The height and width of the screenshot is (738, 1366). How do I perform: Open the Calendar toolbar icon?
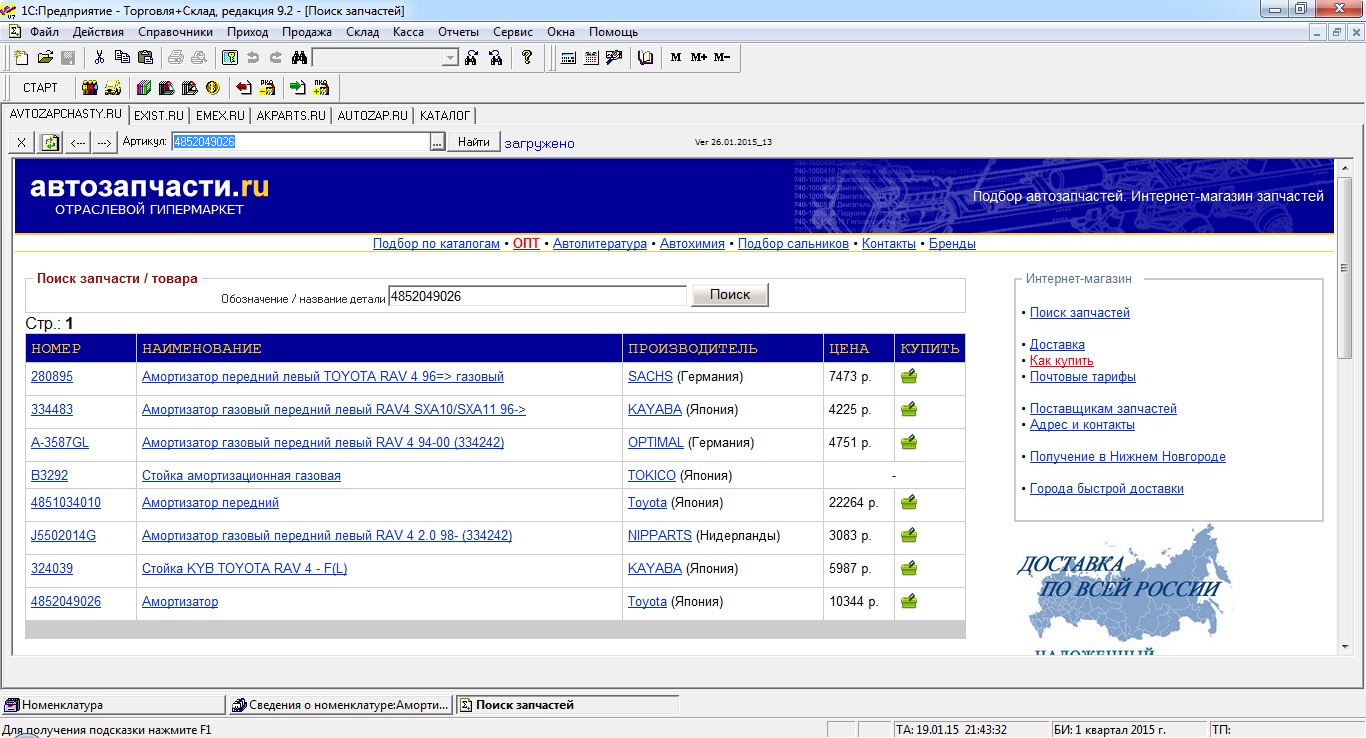pos(591,57)
